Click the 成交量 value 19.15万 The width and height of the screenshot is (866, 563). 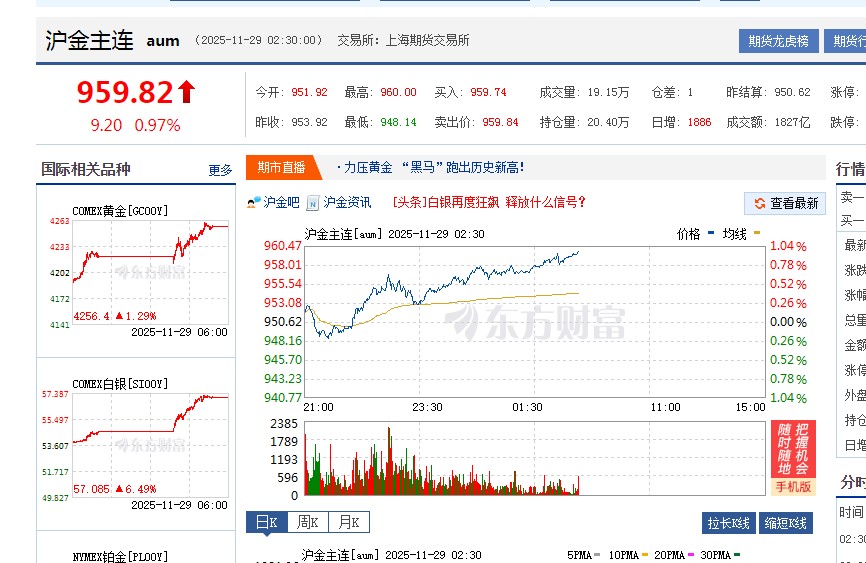pyautogui.click(x=608, y=92)
